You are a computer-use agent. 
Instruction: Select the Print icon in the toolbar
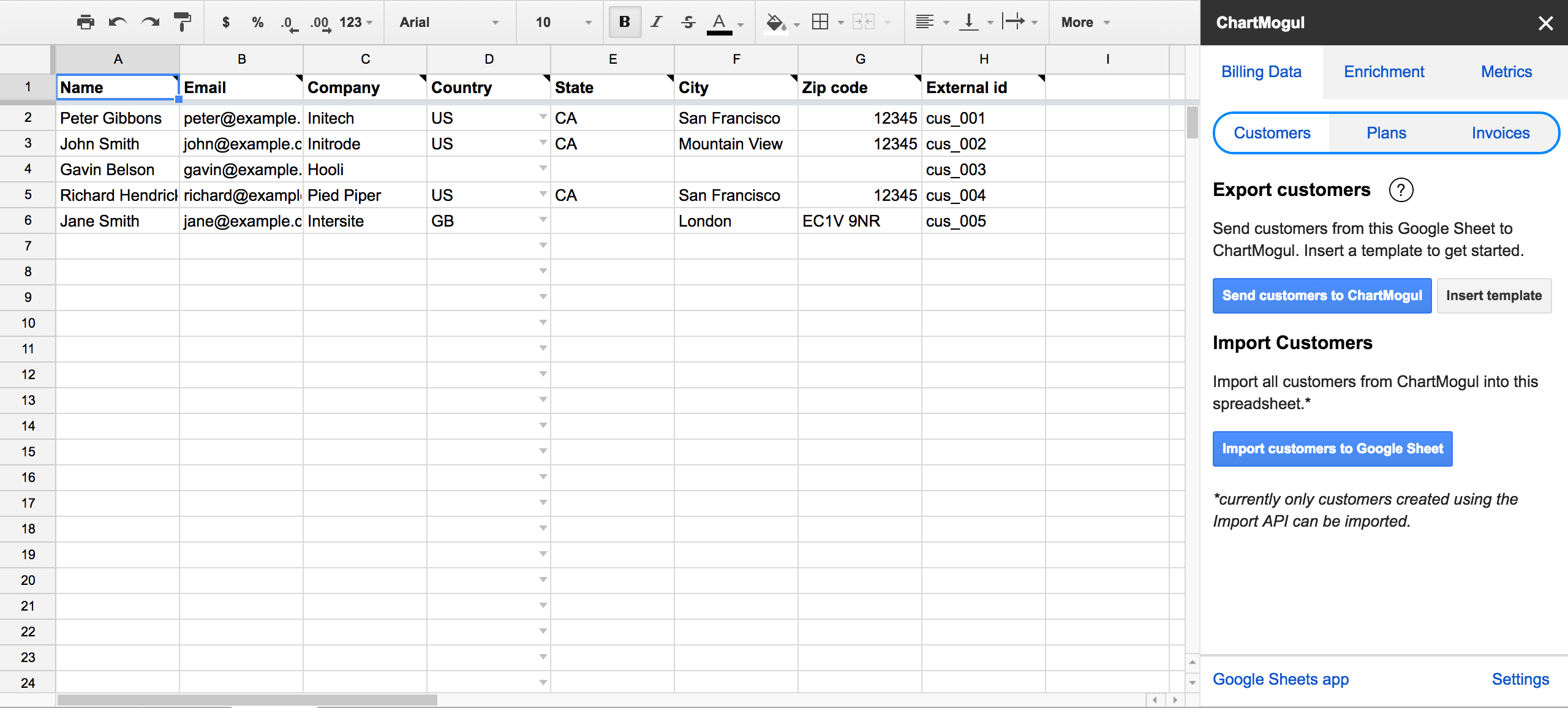coord(86,22)
